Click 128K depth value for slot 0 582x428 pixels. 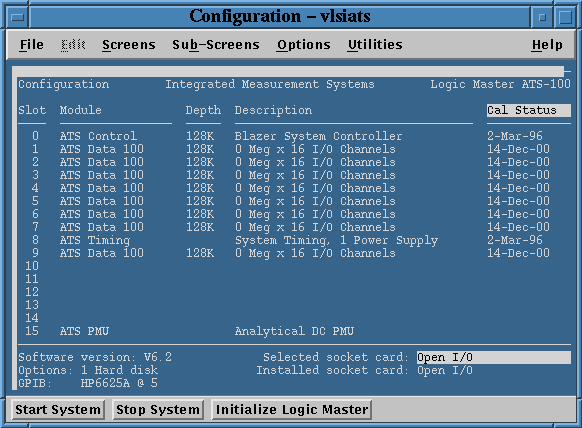pos(200,136)
